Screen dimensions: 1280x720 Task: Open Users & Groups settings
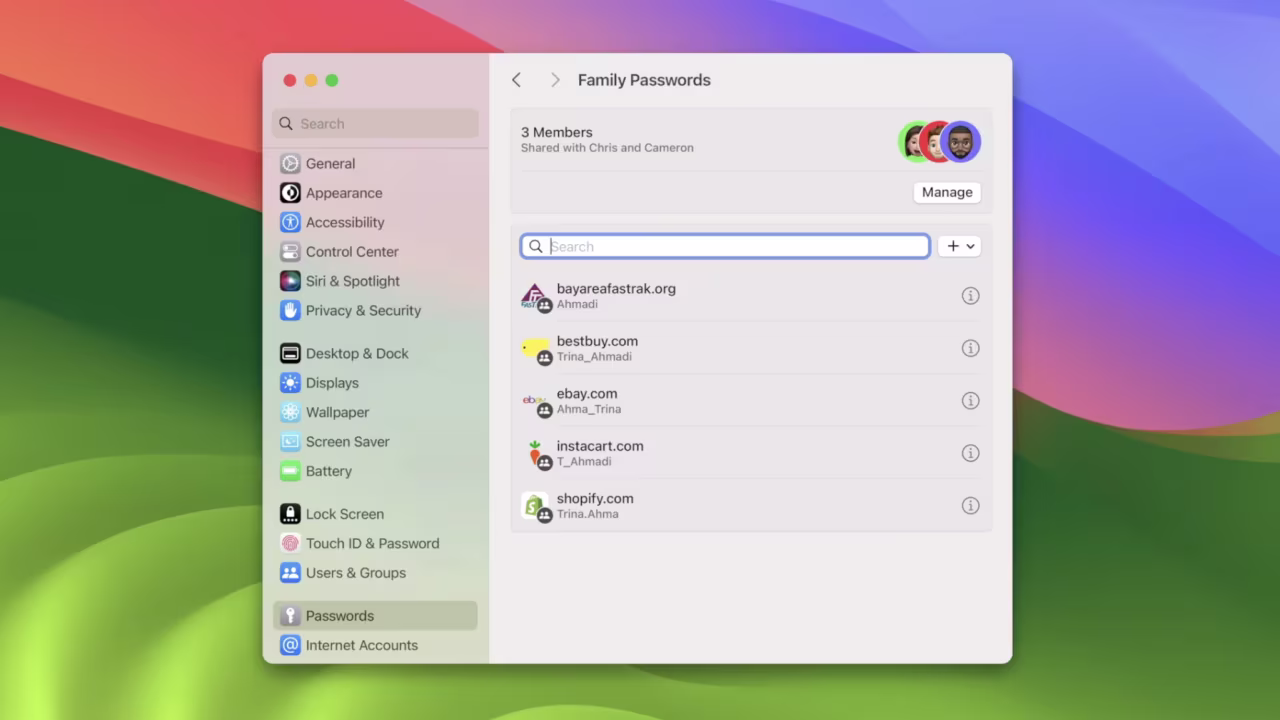355,573
